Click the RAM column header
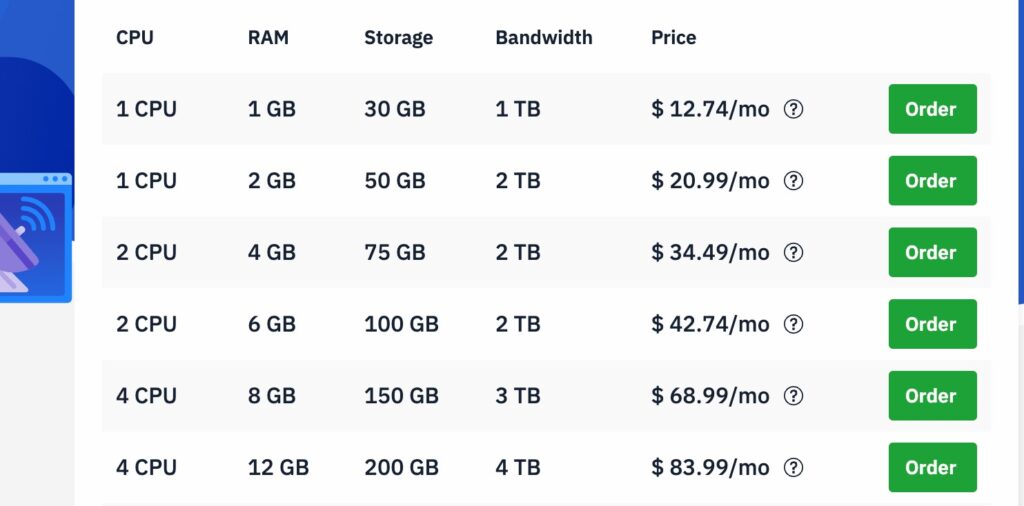Screen dimensions: 1024x506 coord(269,38)
